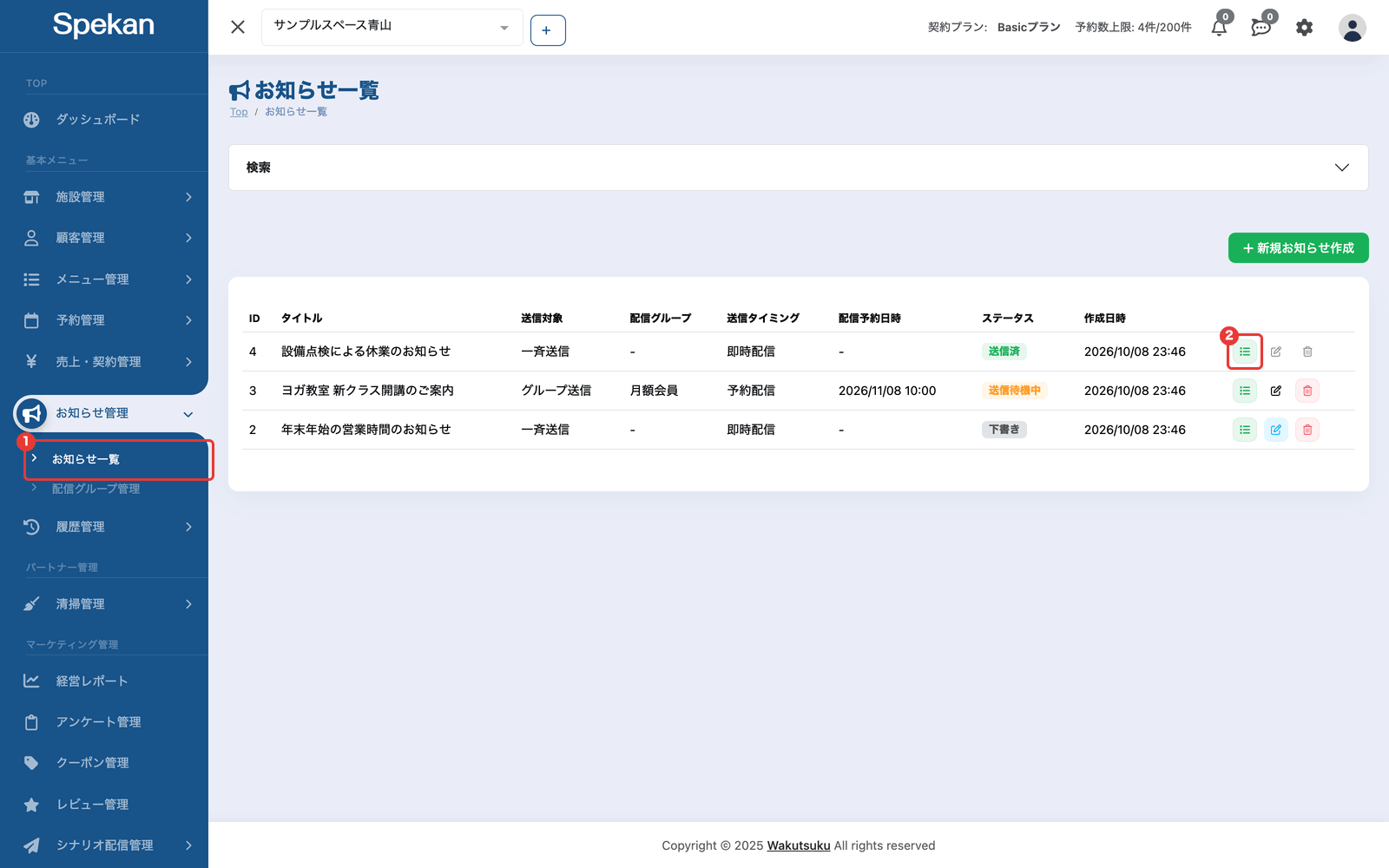Open the サンプルスペース青山 space dropdown
The width and height of the screenshot is (1389, 868).
pyautogui.click(x=392, y=27)
